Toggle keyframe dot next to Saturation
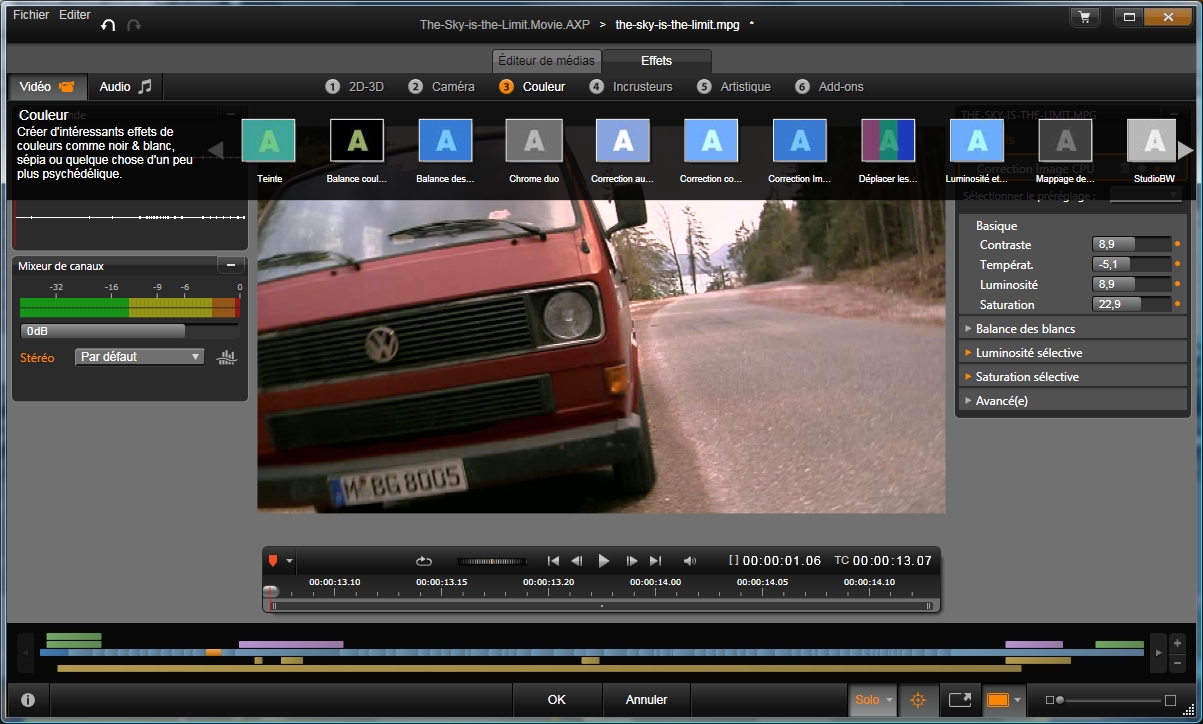1203x724 pixels. (1178, 304)
